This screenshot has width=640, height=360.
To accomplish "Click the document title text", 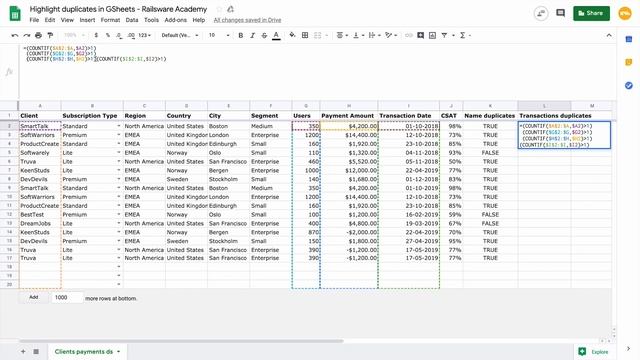I will coord(118,9).
